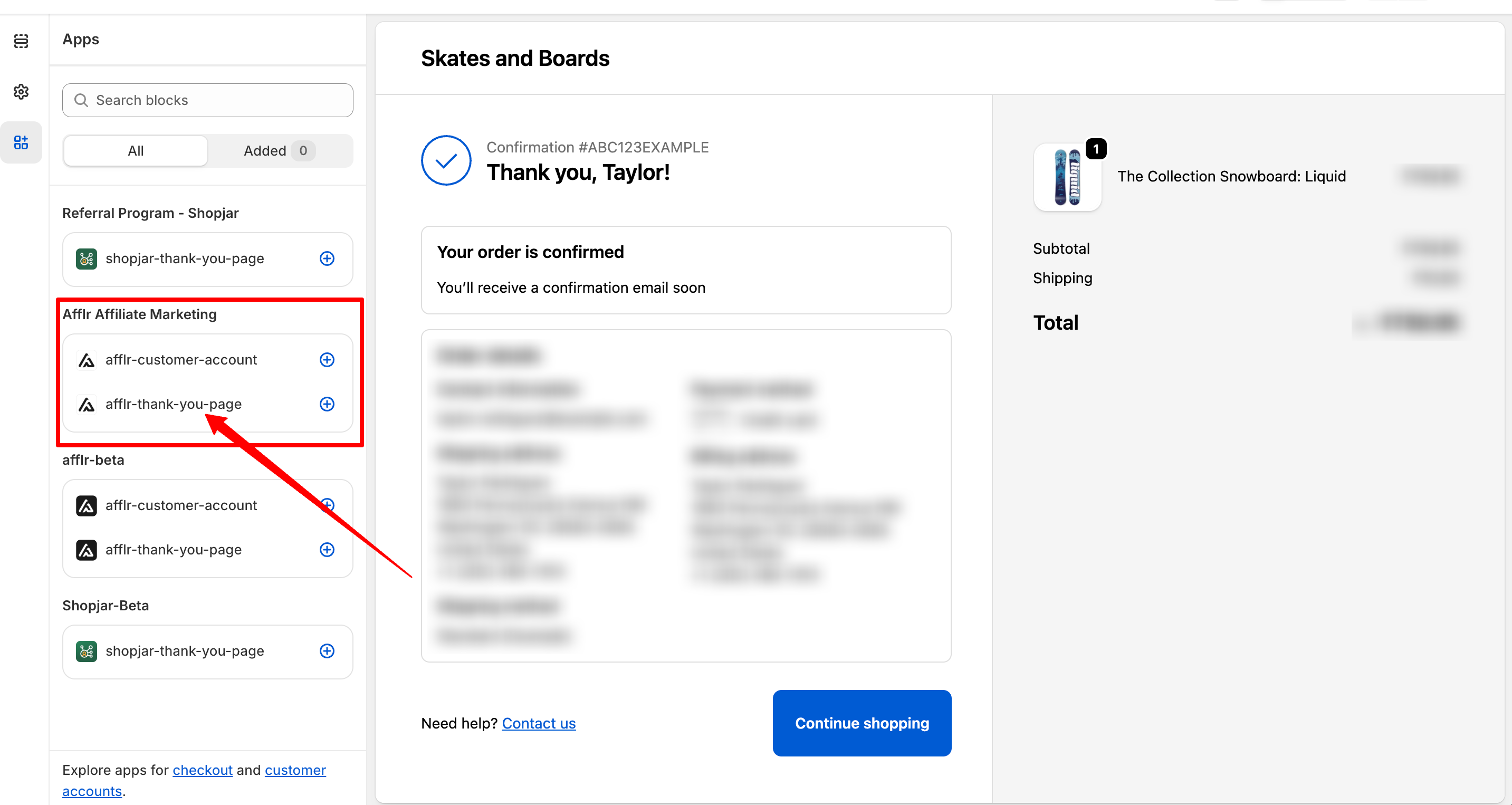Add Afflr Affiliate Marketing afflr-customer-account block
The image size is (1512, 805).
click(327, 360)
